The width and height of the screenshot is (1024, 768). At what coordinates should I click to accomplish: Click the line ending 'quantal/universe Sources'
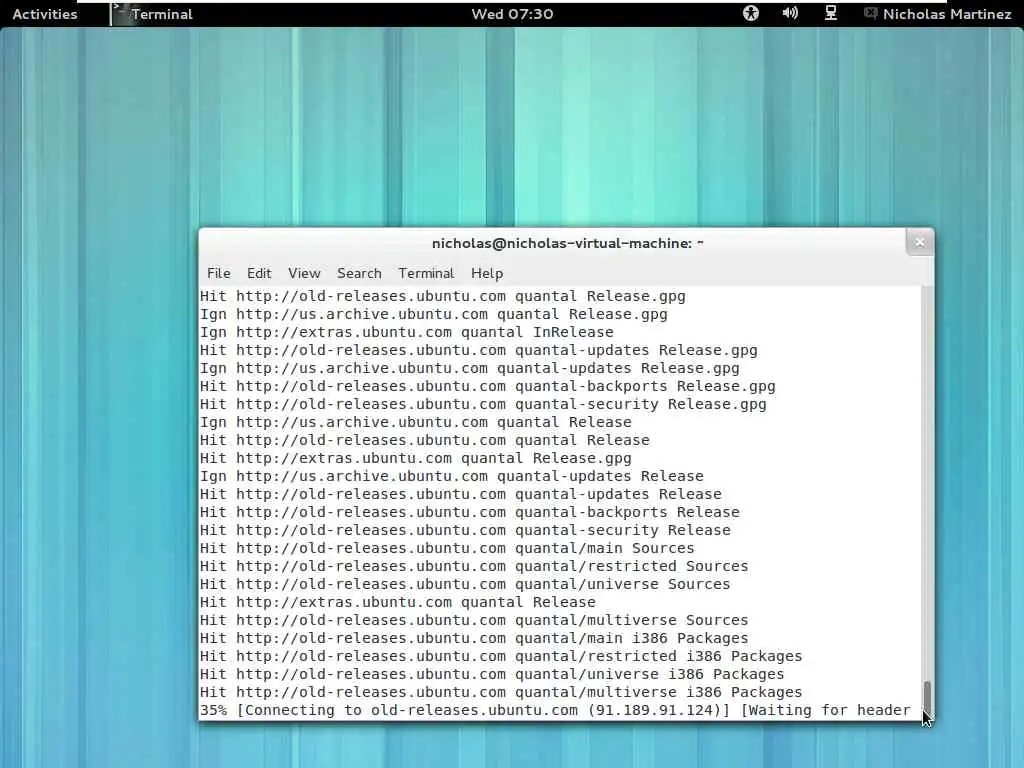[465, 584]
